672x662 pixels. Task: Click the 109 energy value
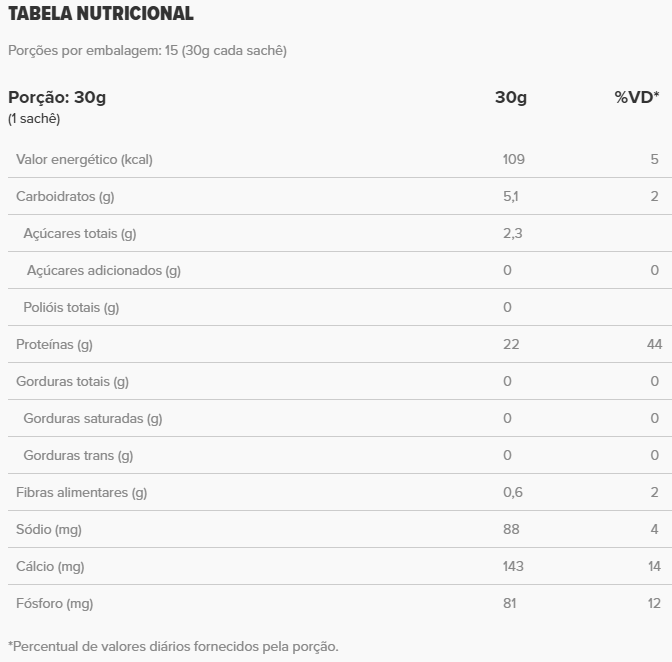pyautogui.click(x=513, y=159)
